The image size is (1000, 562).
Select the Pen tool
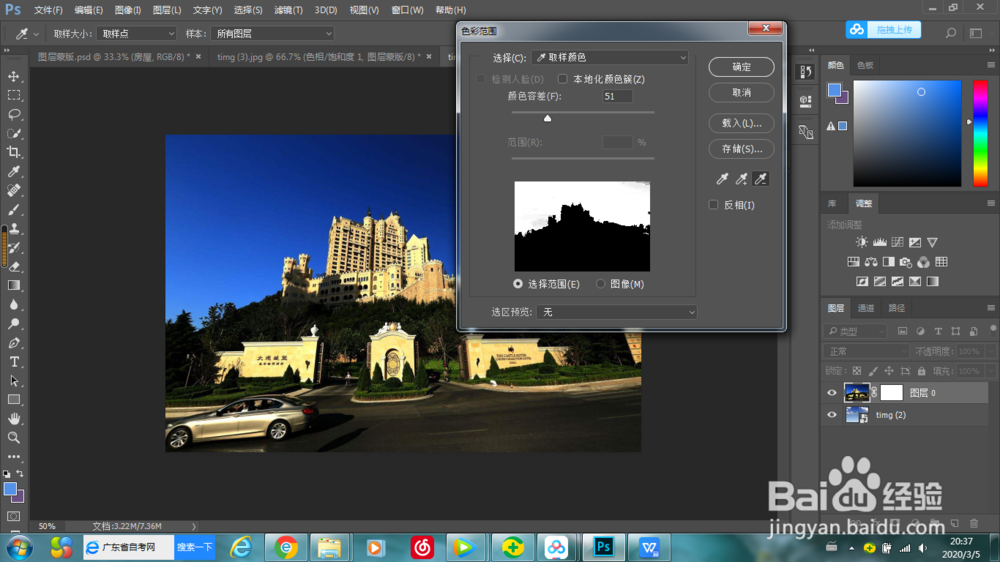coord(13,343)
